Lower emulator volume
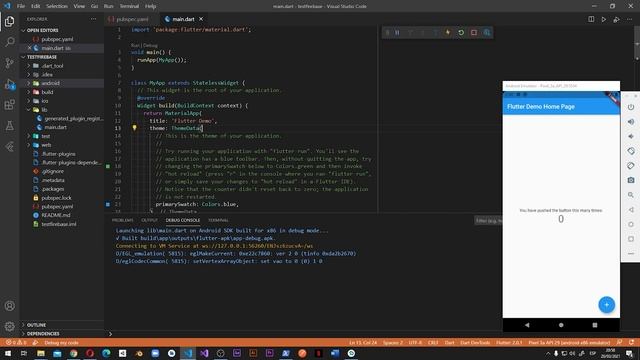 631,136
